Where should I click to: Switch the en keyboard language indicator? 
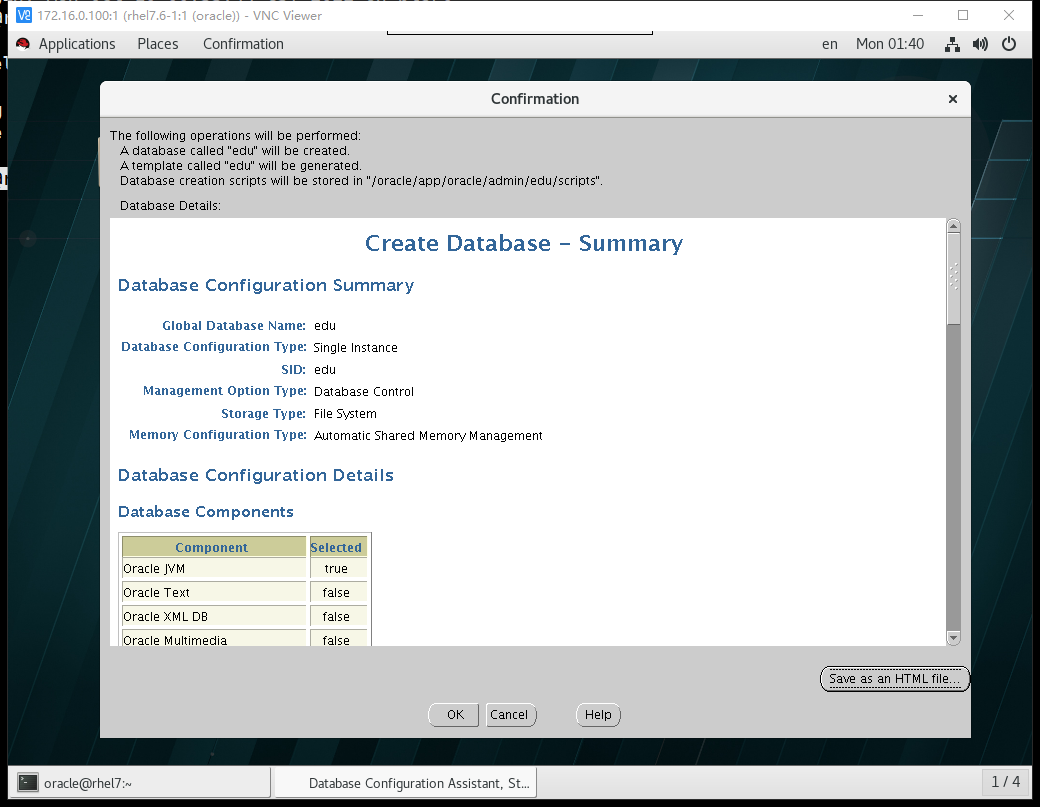830,44
